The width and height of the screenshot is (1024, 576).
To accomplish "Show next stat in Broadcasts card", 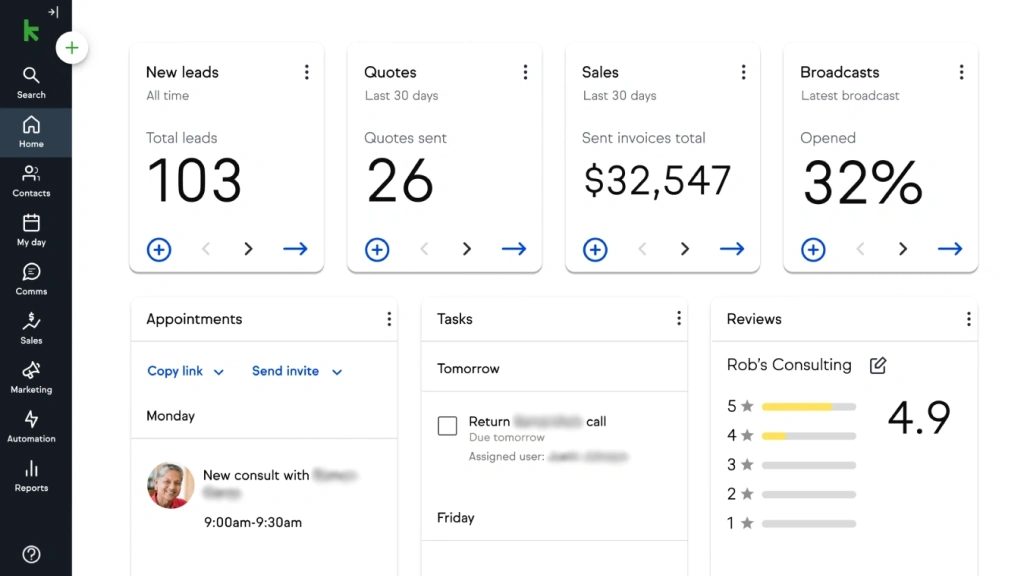I will click(x=903, y=249).
